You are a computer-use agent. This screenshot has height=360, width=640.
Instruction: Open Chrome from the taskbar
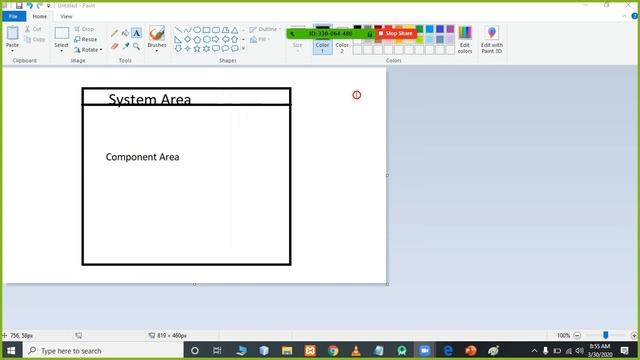tap(333, 351)
